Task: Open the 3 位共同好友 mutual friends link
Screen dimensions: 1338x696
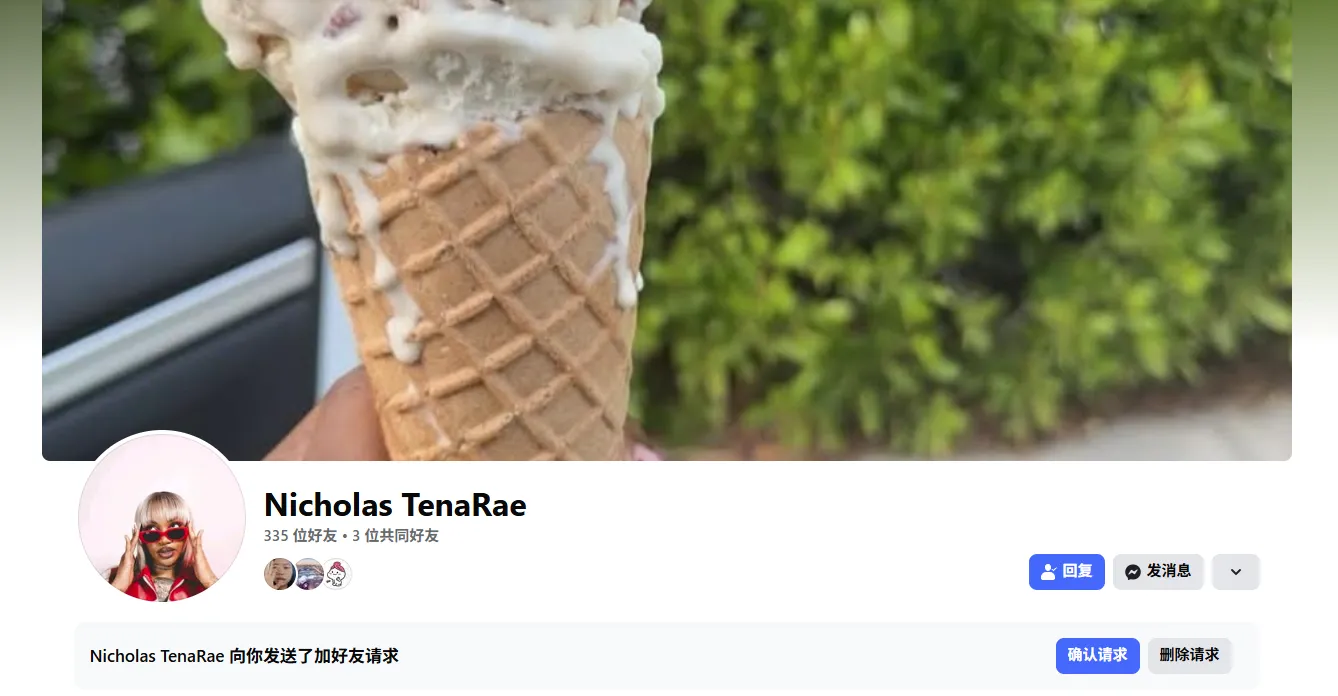Action: click(395, 536)
